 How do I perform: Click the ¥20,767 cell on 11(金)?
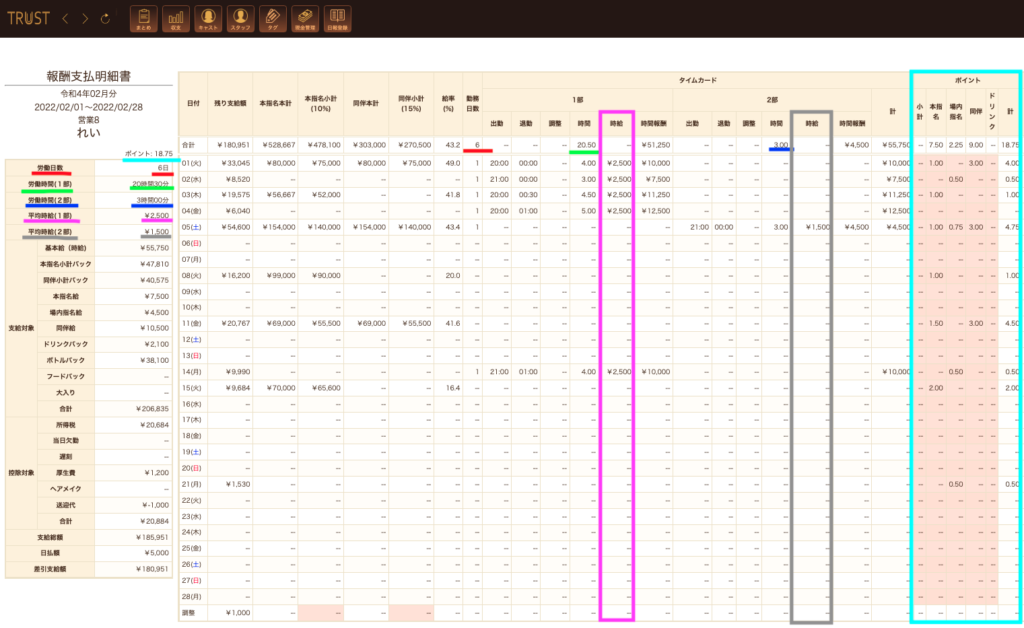coord(236,323)
